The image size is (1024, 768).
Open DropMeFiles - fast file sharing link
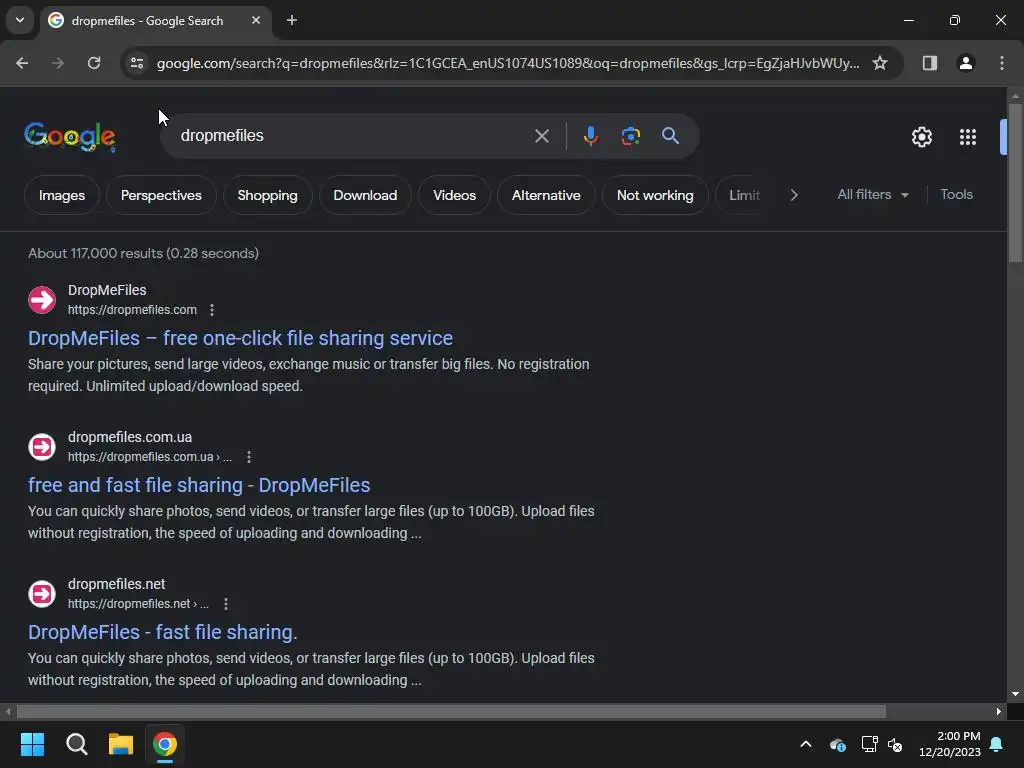pos(163,632)
